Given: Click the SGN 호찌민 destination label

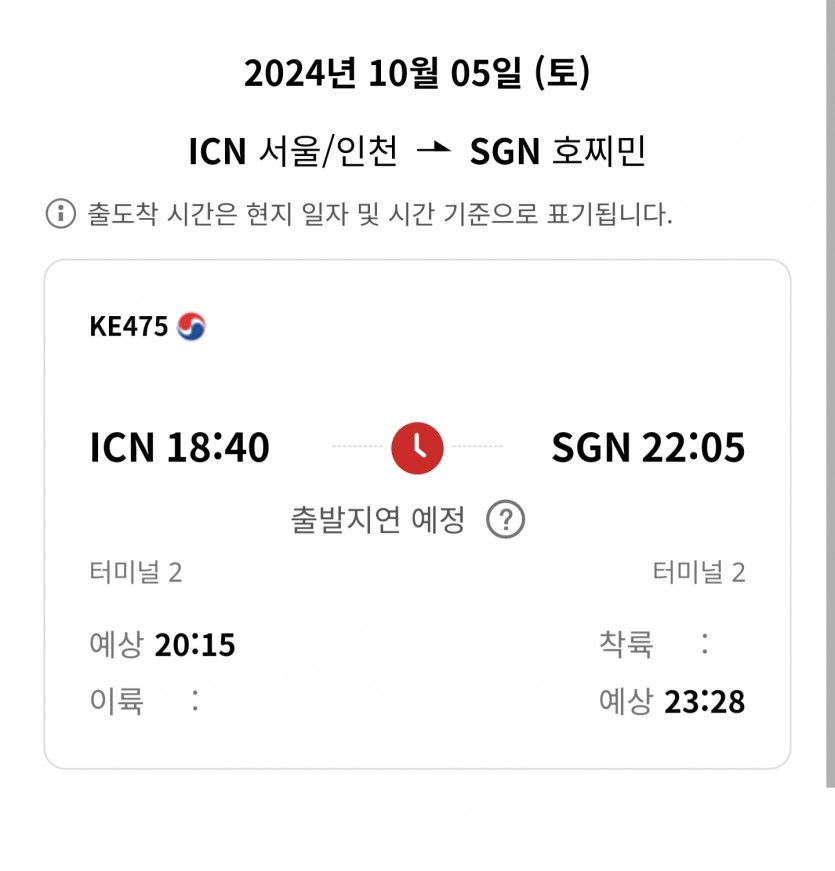Looking at the screenshot, I should pos(557,151).
